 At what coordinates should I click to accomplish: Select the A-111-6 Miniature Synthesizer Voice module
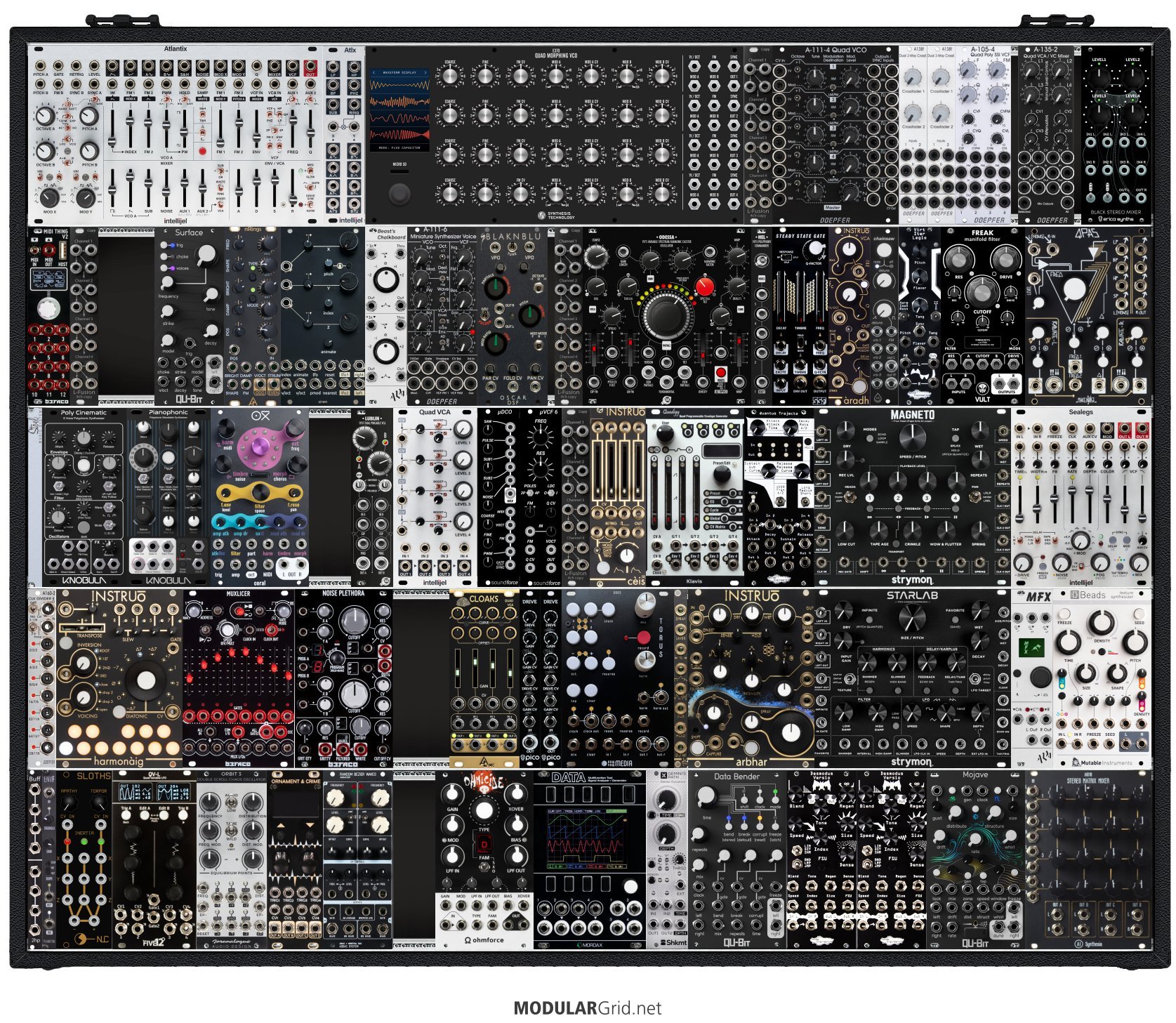point(442,315)
